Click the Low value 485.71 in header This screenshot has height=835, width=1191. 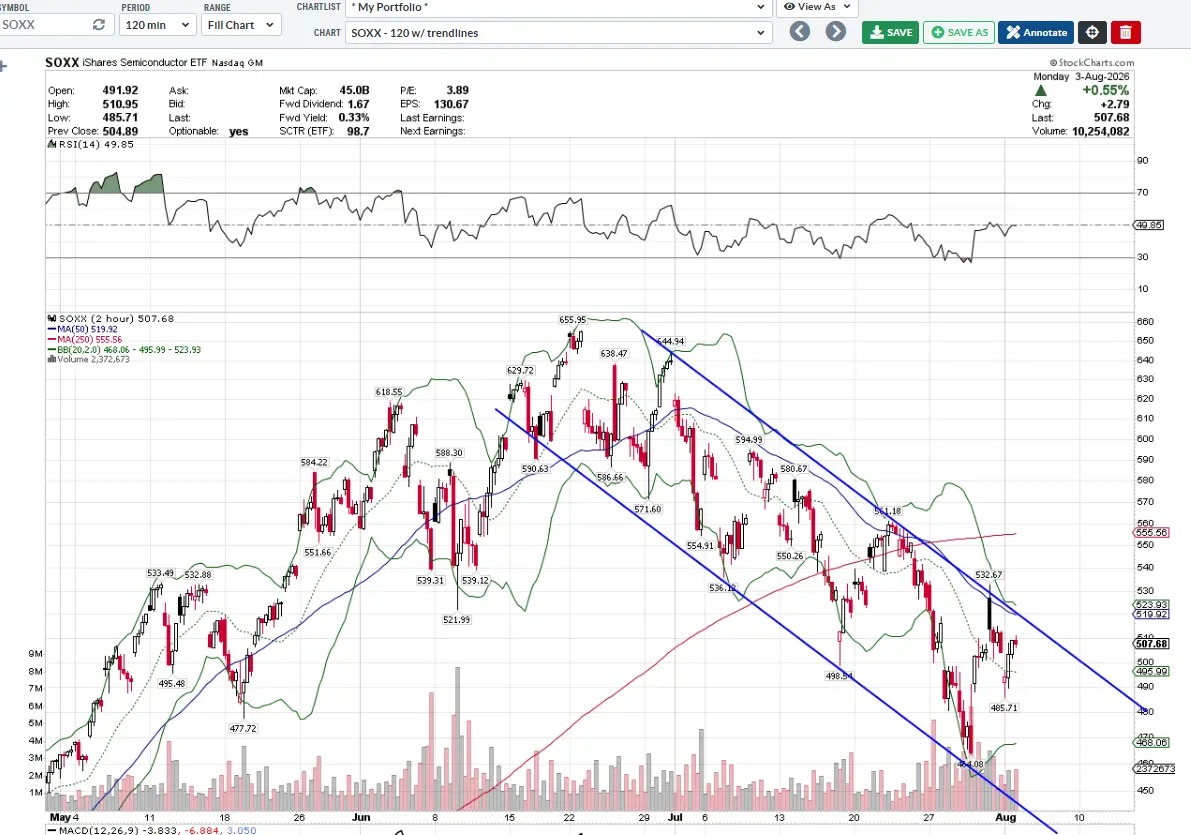(120, 117)
